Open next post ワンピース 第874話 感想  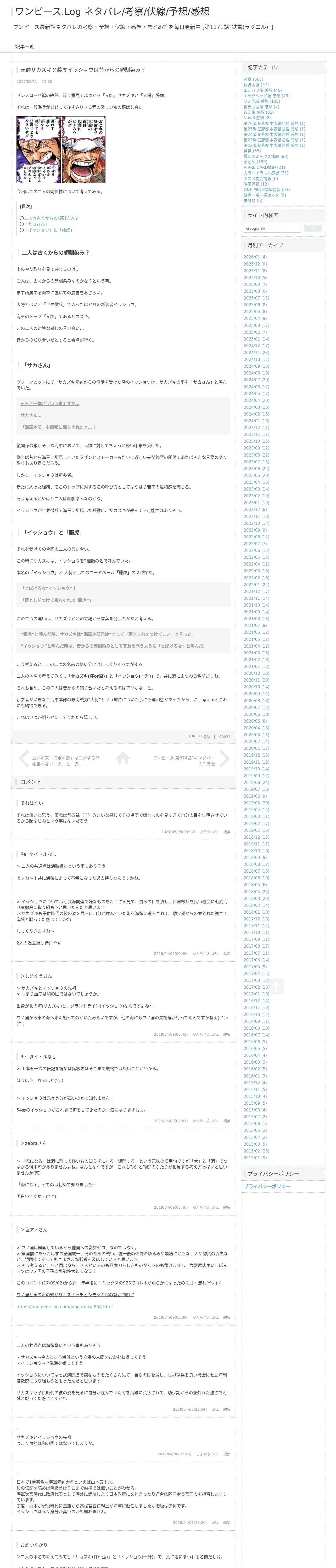pyautogui.click(x=183, y=761)
